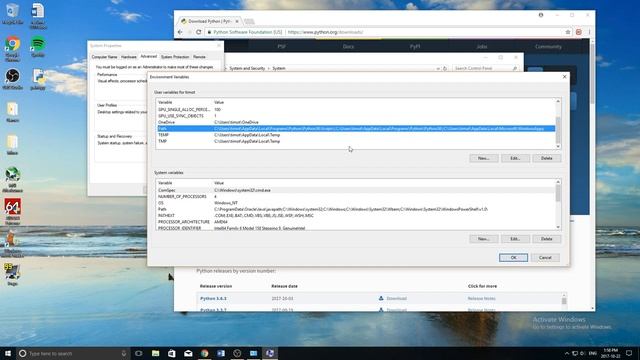
Task: Open Word from the taskbar
Action: (x=221, y=353)
